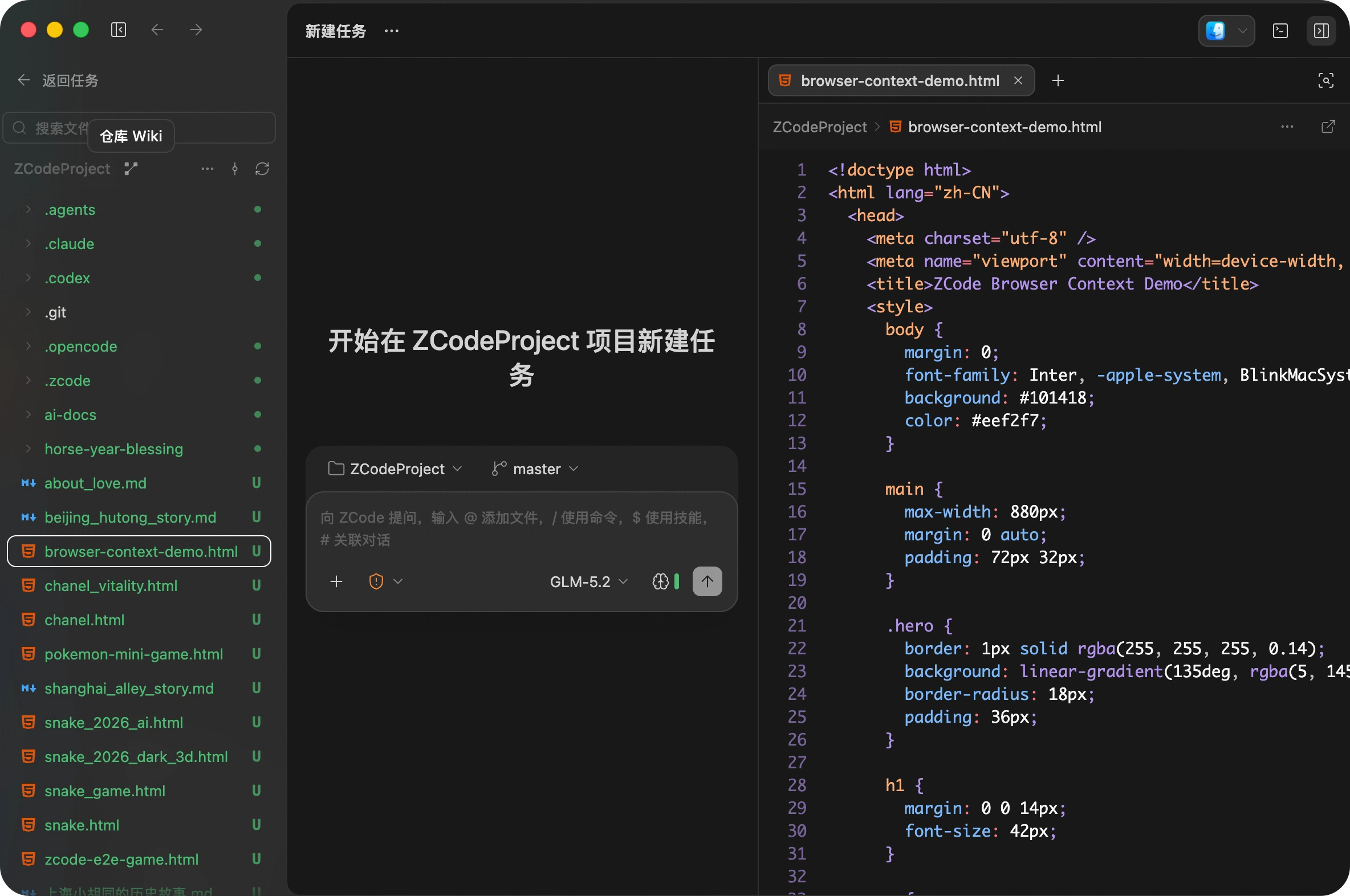The width and height of the screenshot is (1350, 896).
Task: Toggle the terminal panel icon
Action: (x=1280, y=31)
